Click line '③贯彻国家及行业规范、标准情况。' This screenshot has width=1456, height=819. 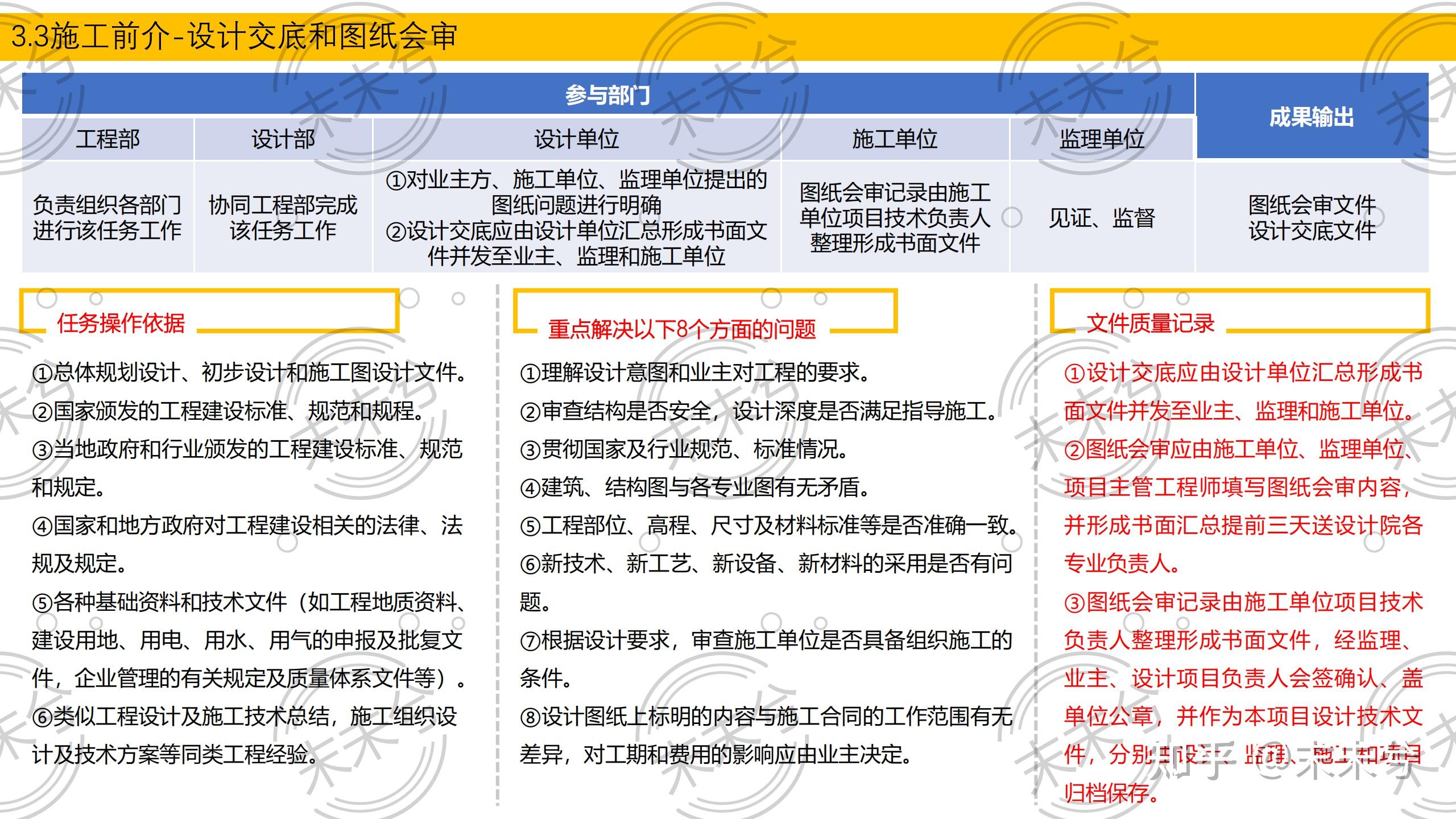click(684, 449)
